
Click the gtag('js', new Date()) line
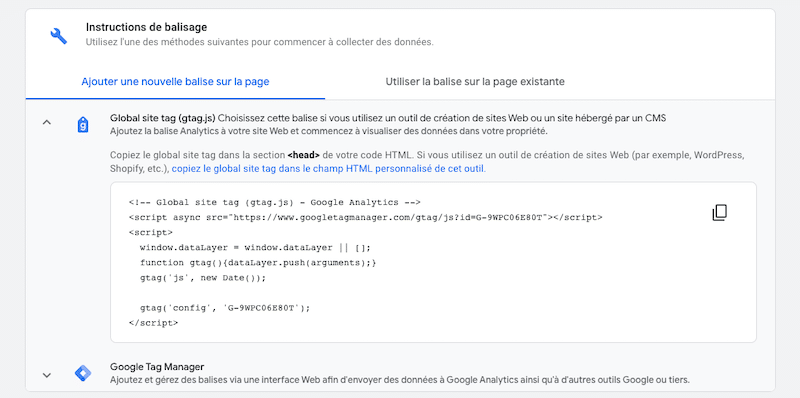[203, 278]
